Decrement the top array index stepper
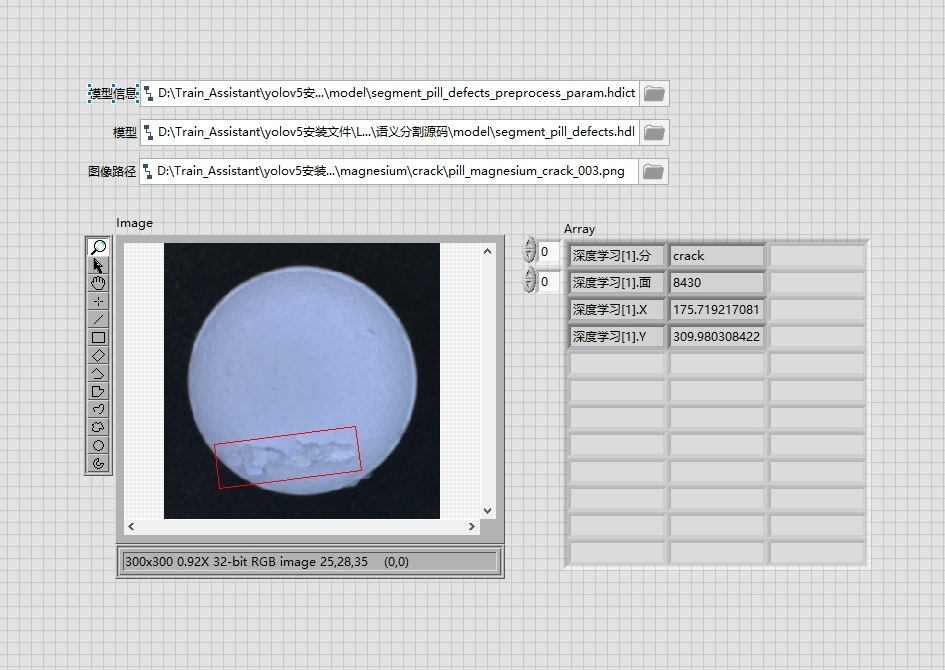Screen dimensions: 945x670 (x=529, y=257)
